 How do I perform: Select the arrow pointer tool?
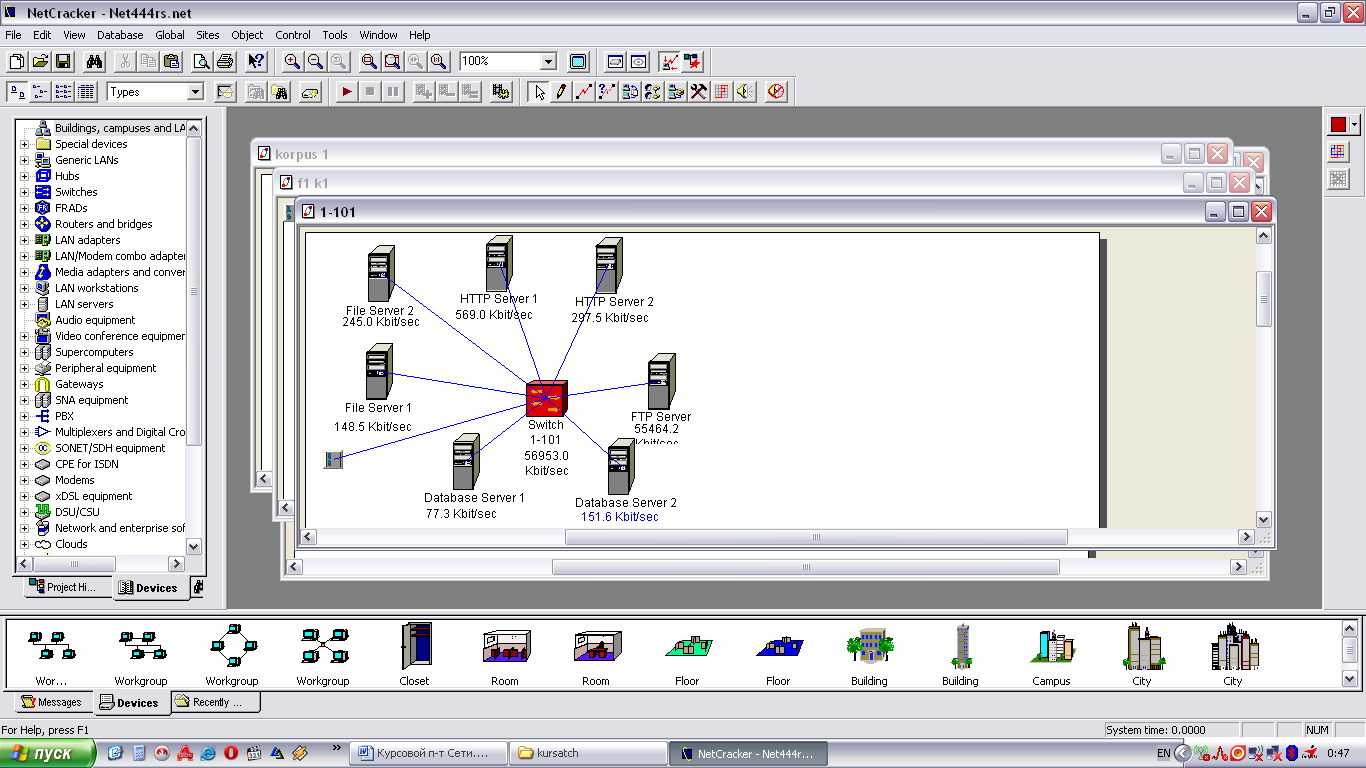click(539, 92)
